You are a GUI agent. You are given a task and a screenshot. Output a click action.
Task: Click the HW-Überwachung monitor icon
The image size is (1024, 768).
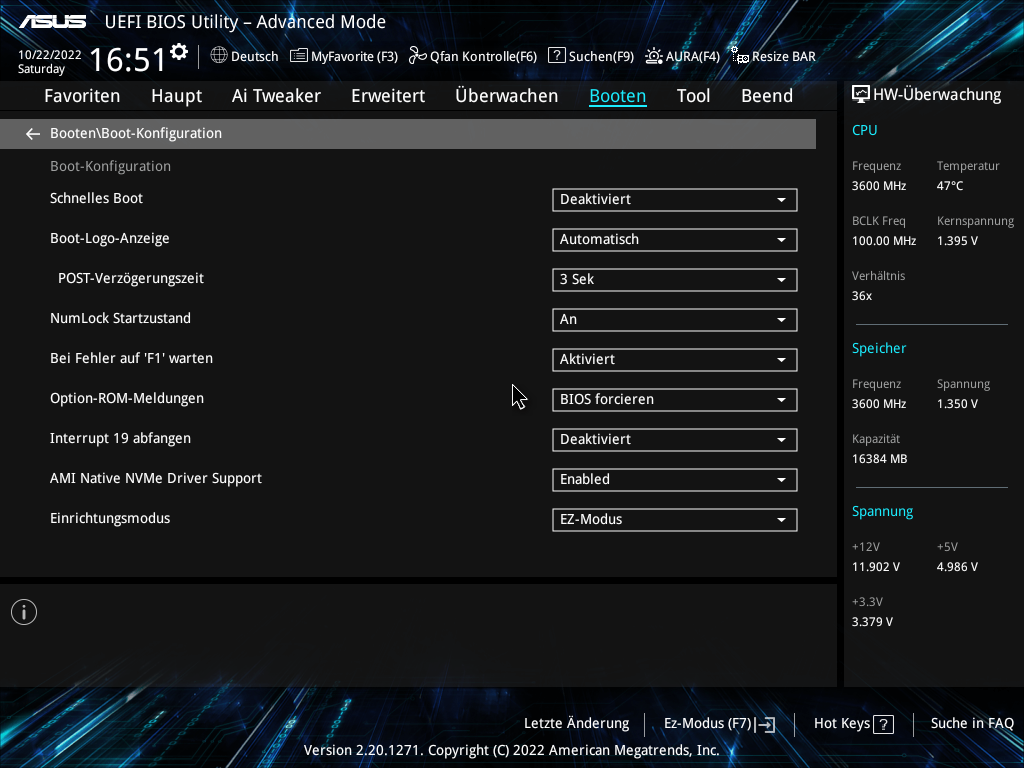(861, 95)
